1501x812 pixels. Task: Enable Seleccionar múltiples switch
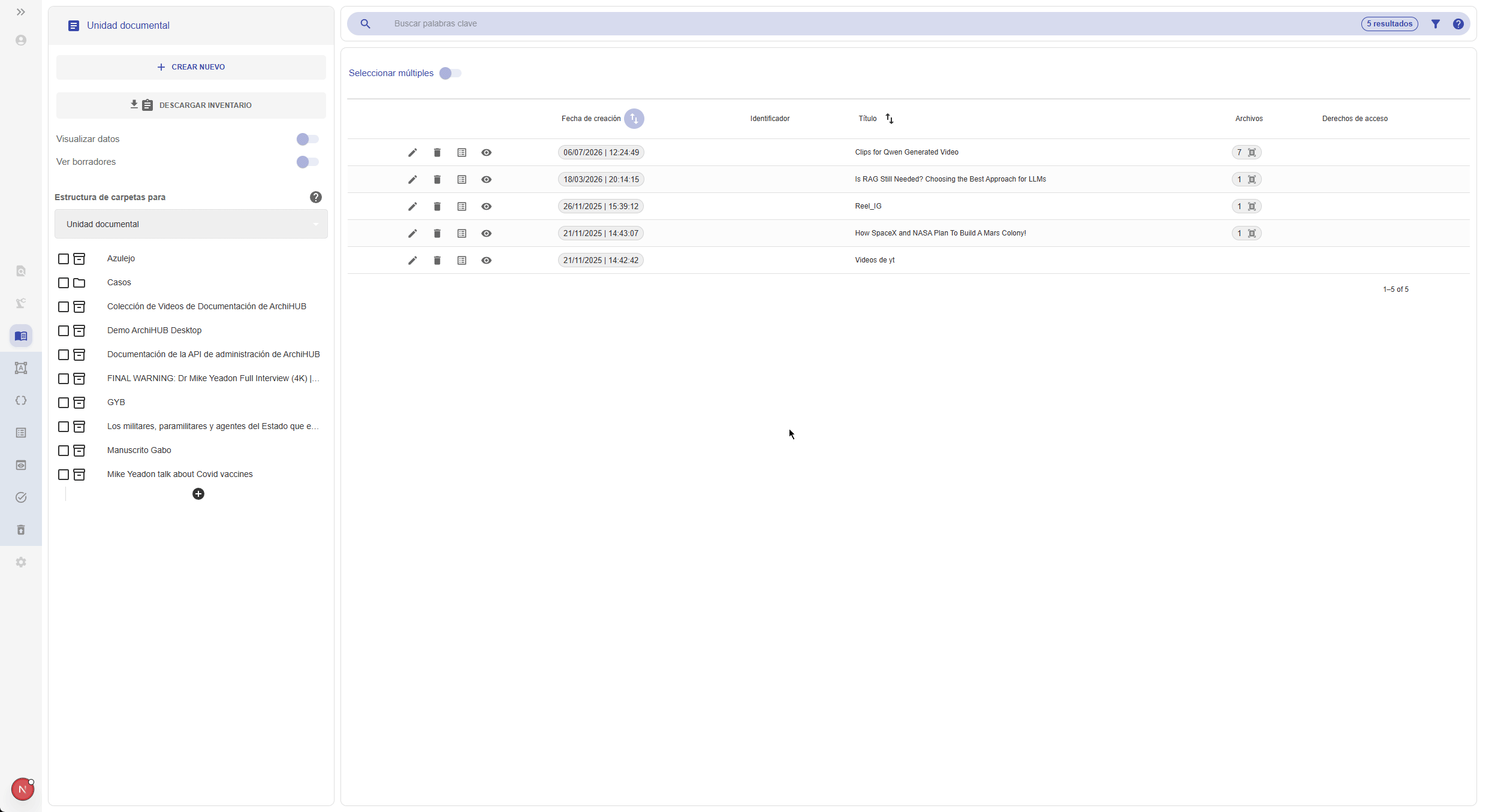450,73
